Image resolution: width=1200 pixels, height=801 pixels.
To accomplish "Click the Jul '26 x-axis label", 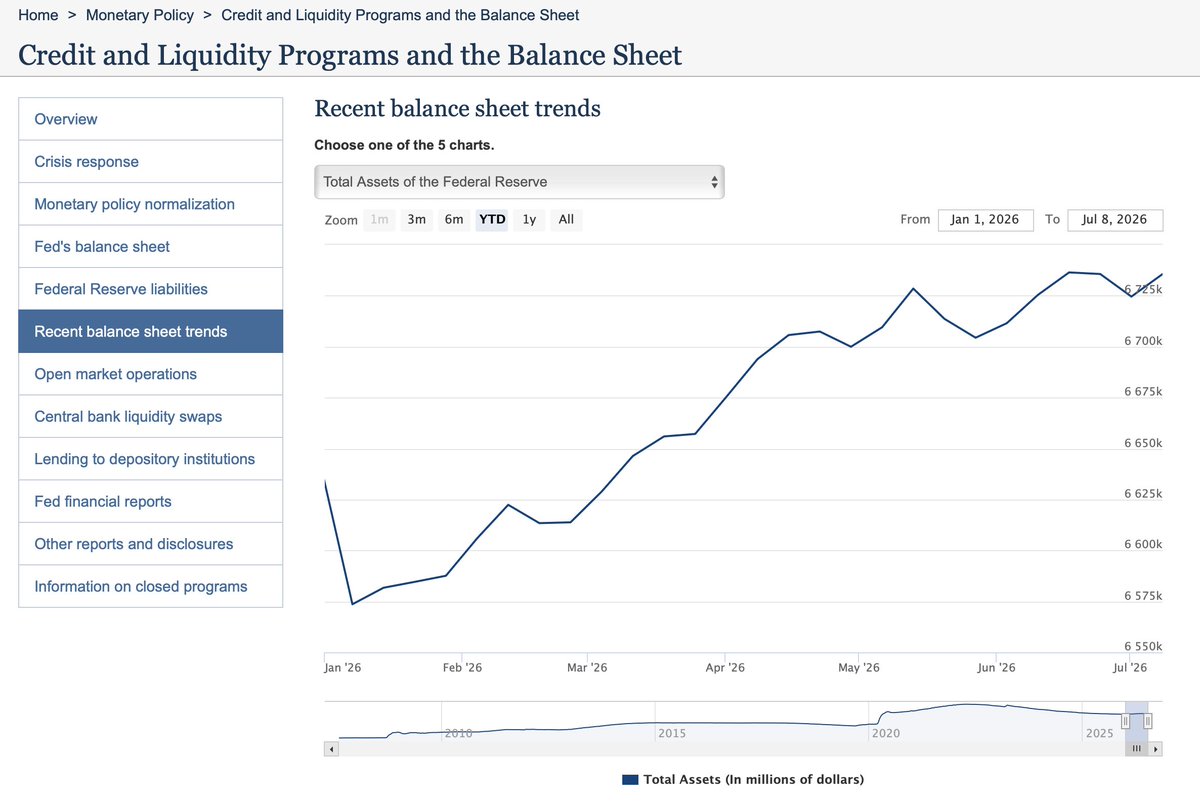I will tap(1130, 668).
